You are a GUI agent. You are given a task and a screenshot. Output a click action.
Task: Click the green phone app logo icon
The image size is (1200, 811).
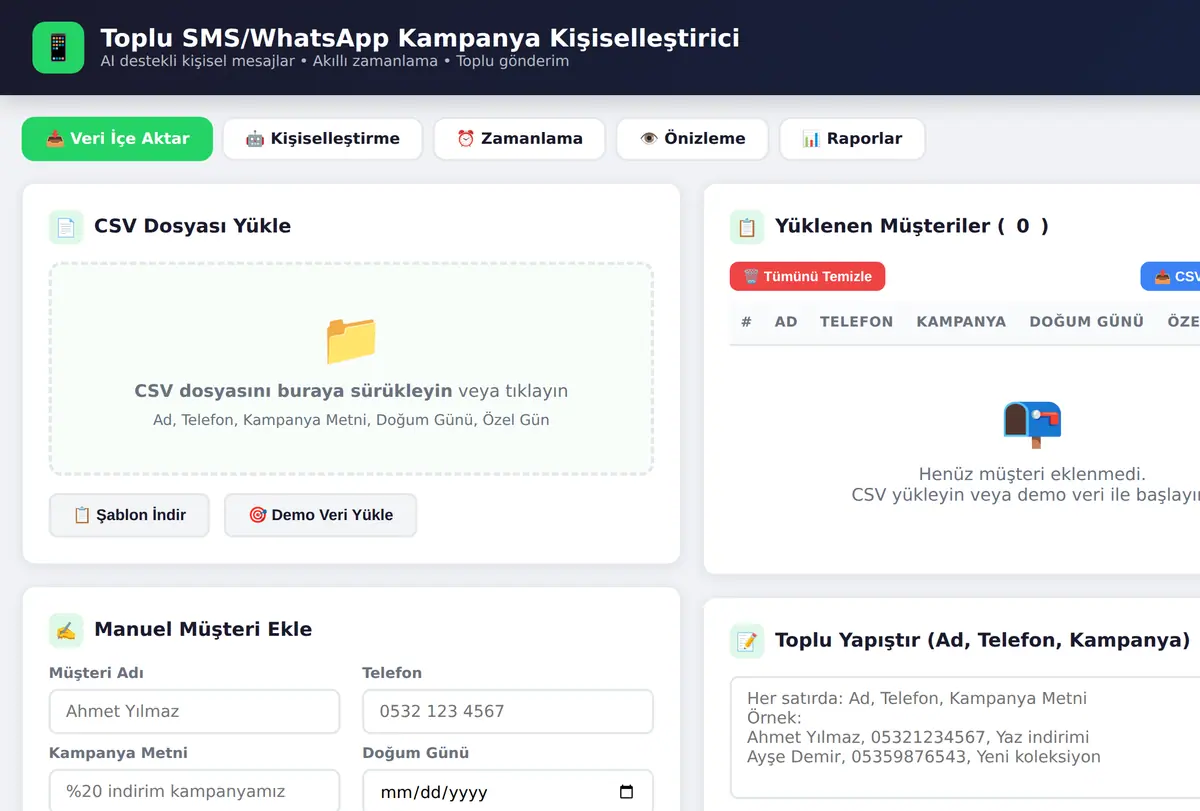click(x=58, y=48)
